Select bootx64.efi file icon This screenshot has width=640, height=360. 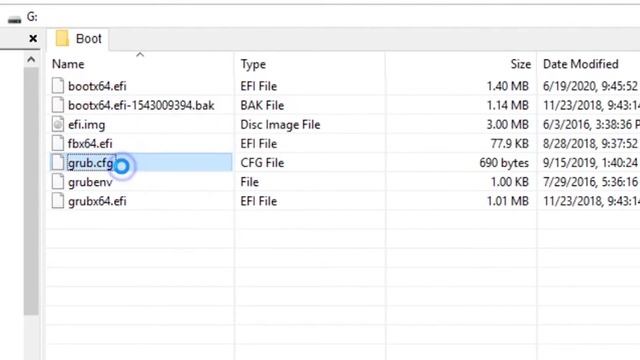(x=58, y=86)
